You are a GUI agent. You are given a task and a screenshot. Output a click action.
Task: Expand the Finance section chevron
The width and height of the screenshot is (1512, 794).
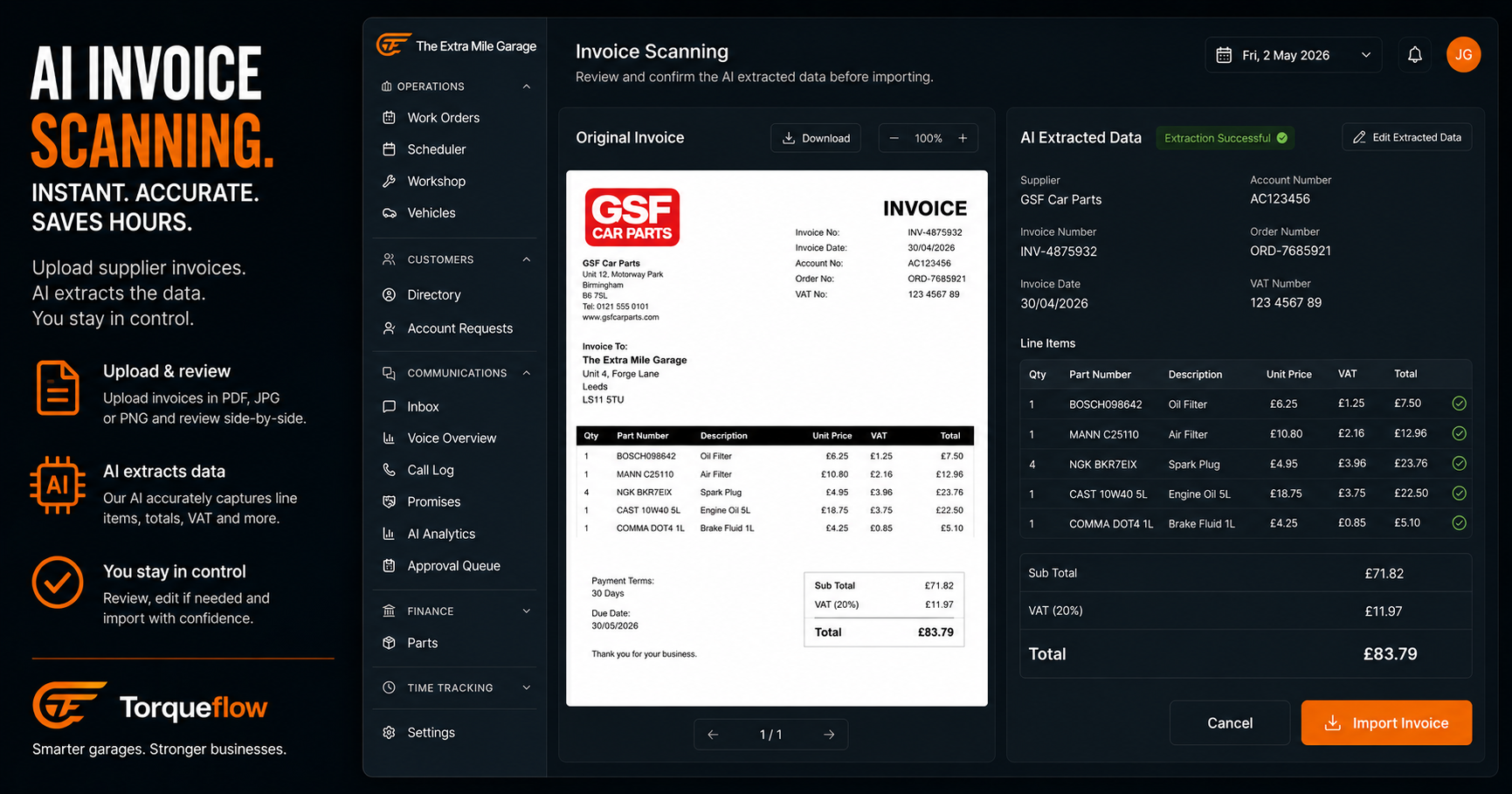(526, 611)
